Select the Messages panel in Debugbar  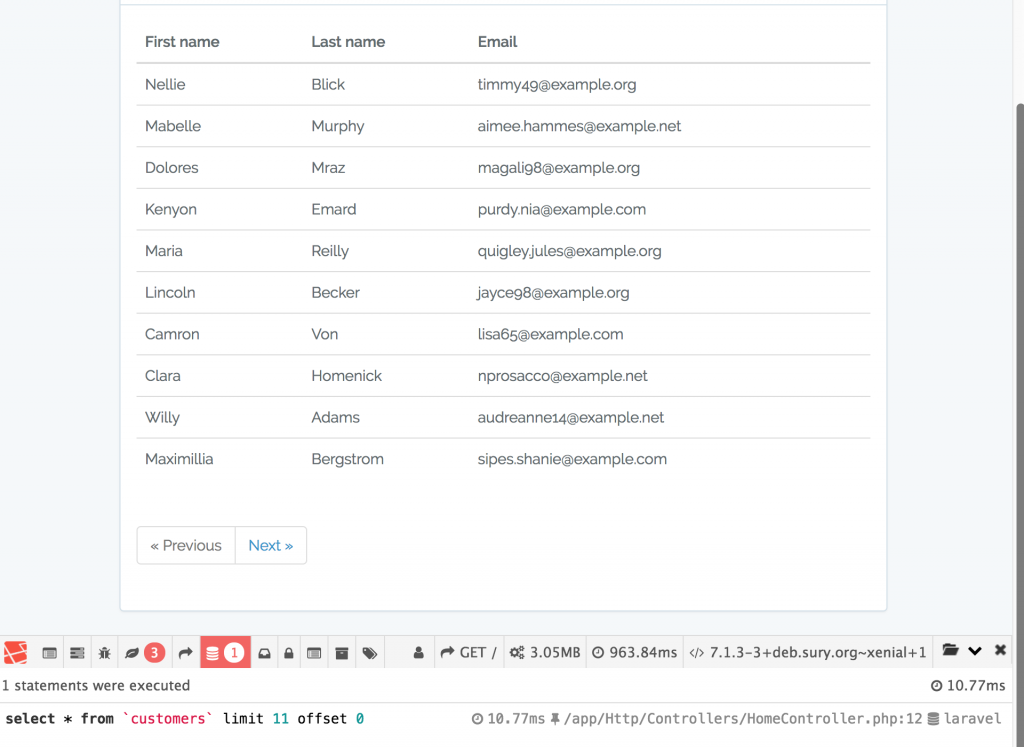pos(49,651)
